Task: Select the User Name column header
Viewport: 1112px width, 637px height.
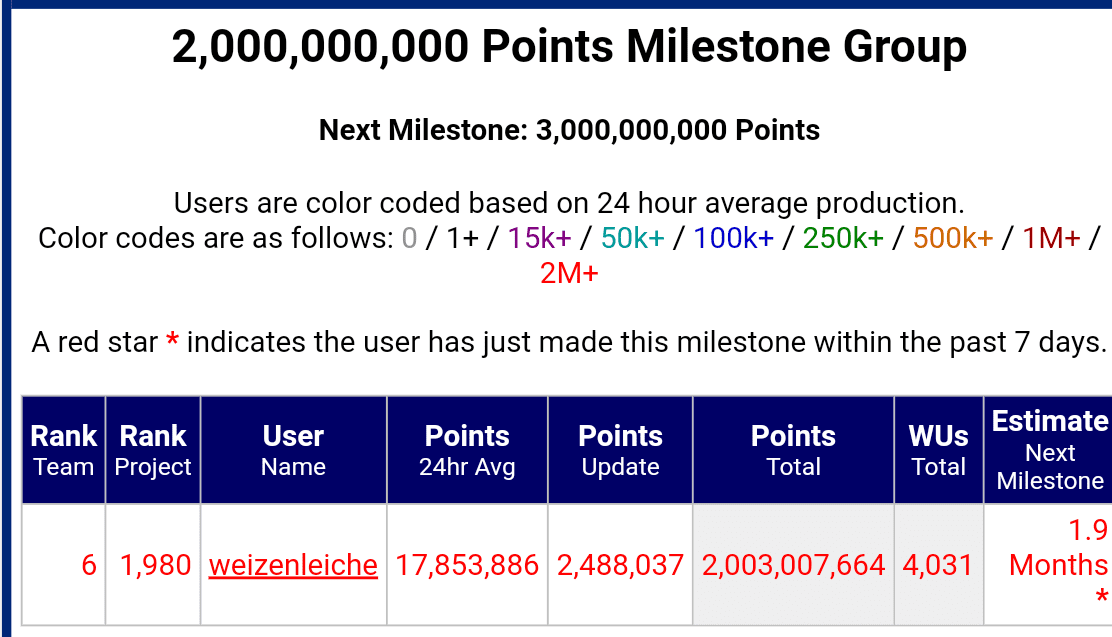Action: [x=294, y=450]
